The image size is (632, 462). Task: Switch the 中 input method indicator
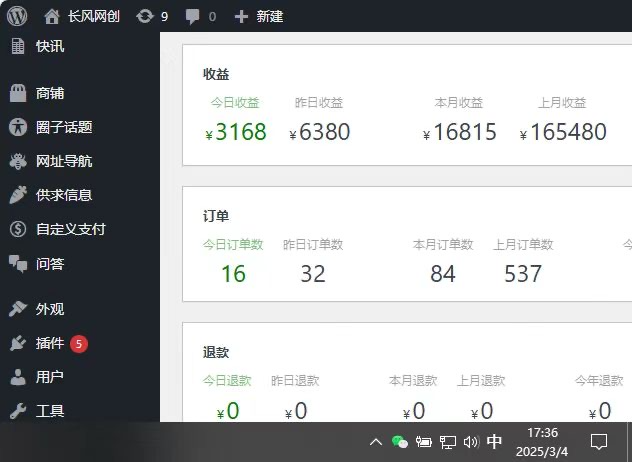(494, 441)
